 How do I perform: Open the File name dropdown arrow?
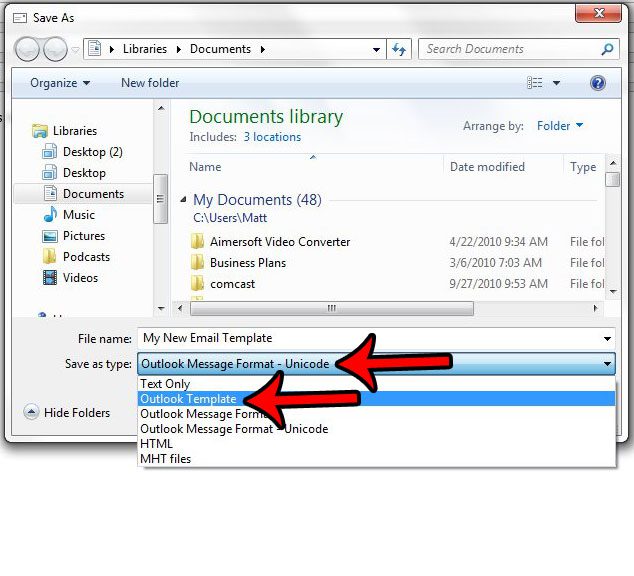[607, 339]
